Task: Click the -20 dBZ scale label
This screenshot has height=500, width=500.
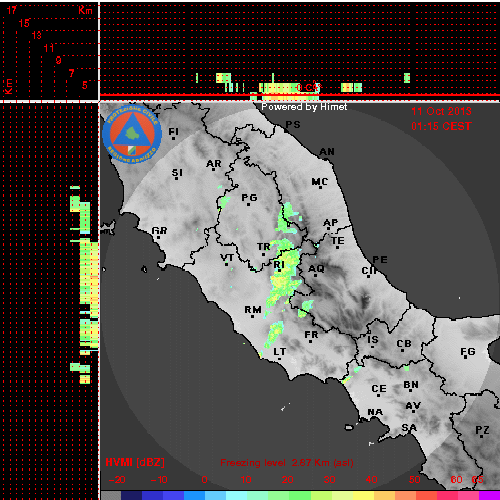Action: (117, 480)
